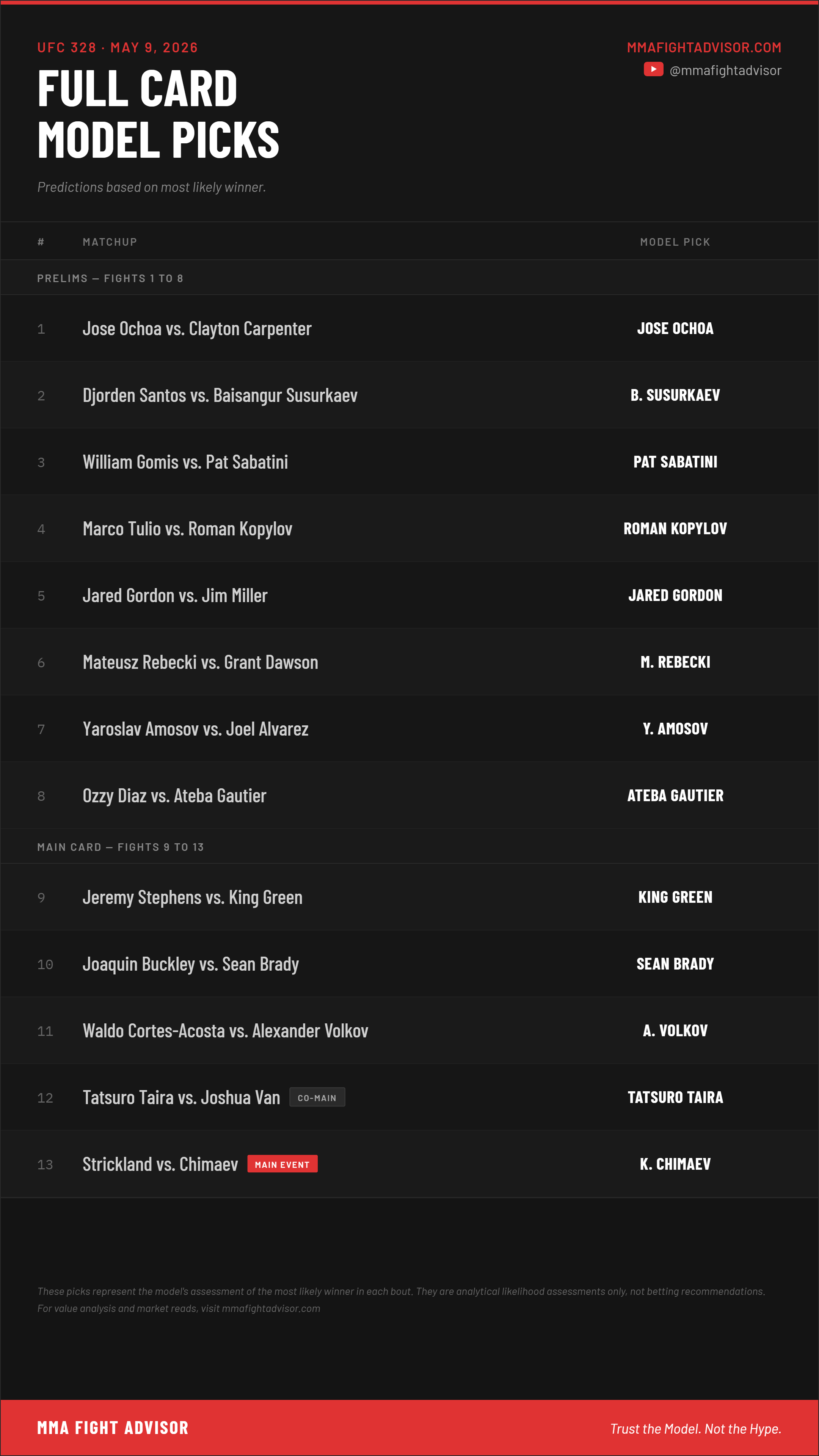Select the Strickland vs. Chimaev matchup

pyautogui.click(x=160, y=1164)
